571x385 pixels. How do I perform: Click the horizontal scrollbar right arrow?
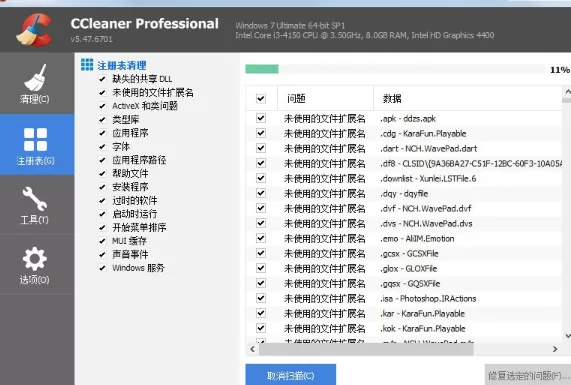tap(555, 349)
